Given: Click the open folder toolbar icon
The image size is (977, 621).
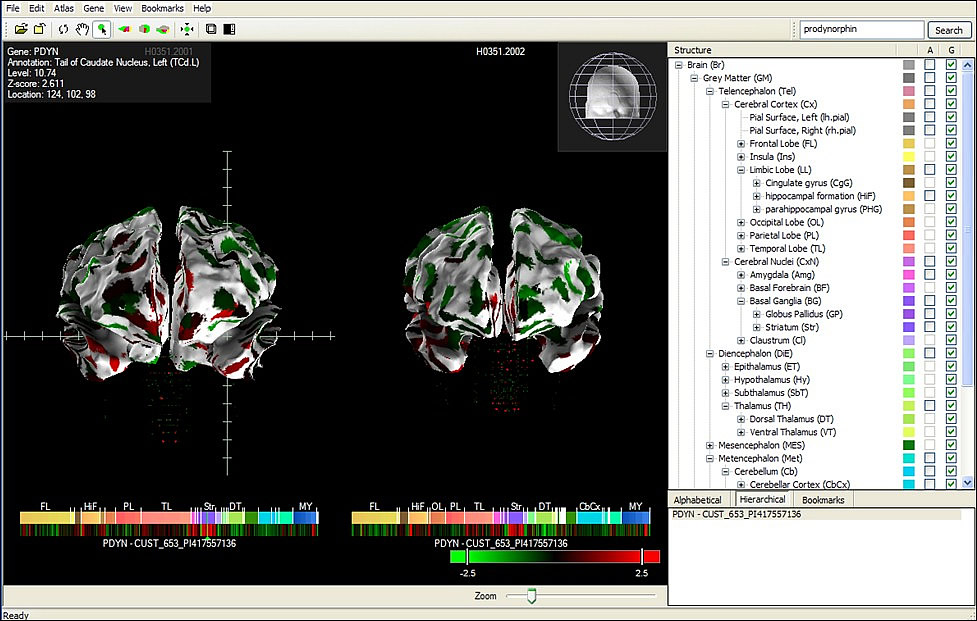Looking at the screenshot, I should pos(21,29).
